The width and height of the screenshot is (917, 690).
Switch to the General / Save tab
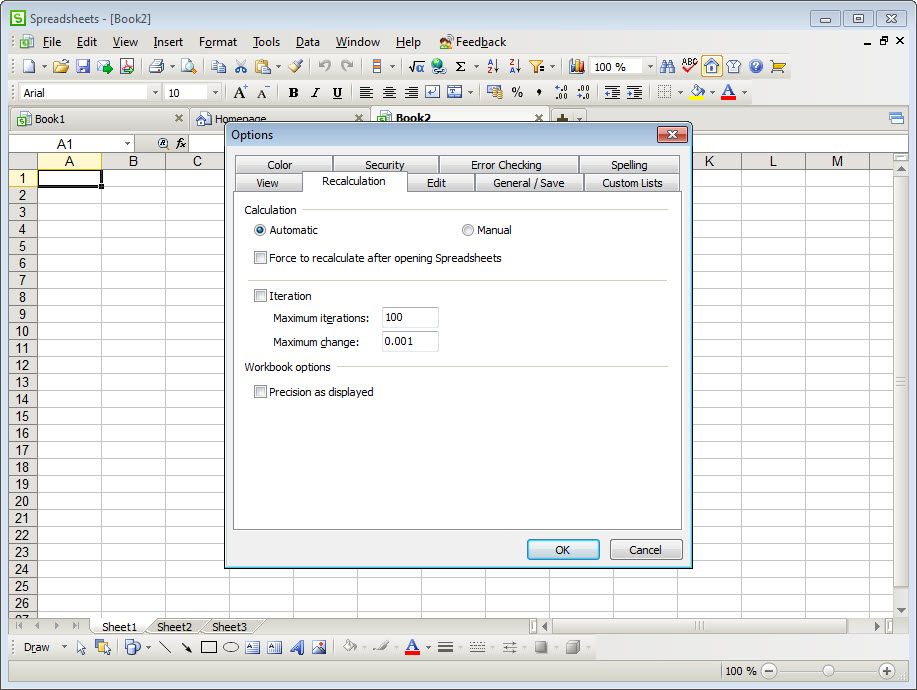click(528, 183)
